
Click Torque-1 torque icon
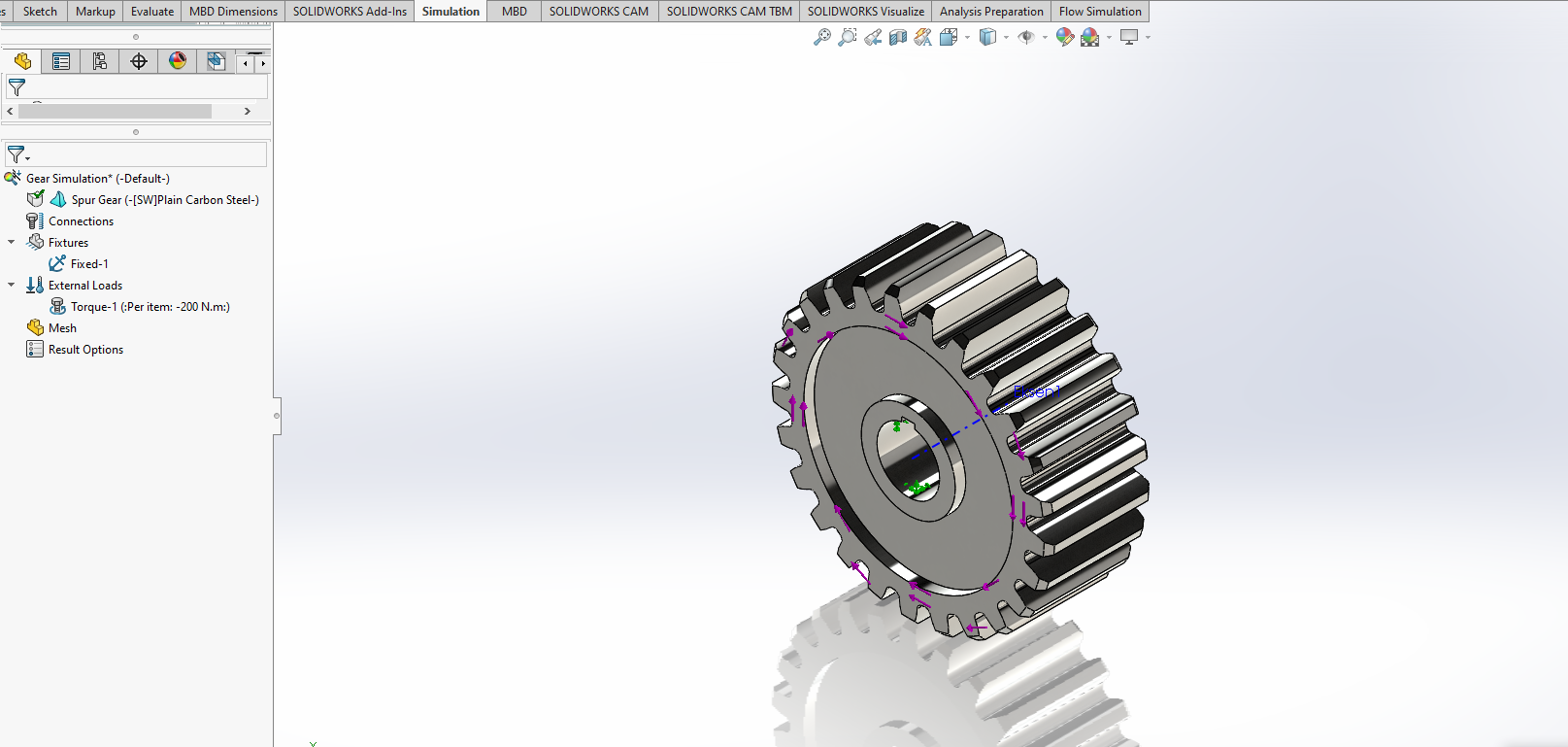pyautogui.click(x=57, y=306)
